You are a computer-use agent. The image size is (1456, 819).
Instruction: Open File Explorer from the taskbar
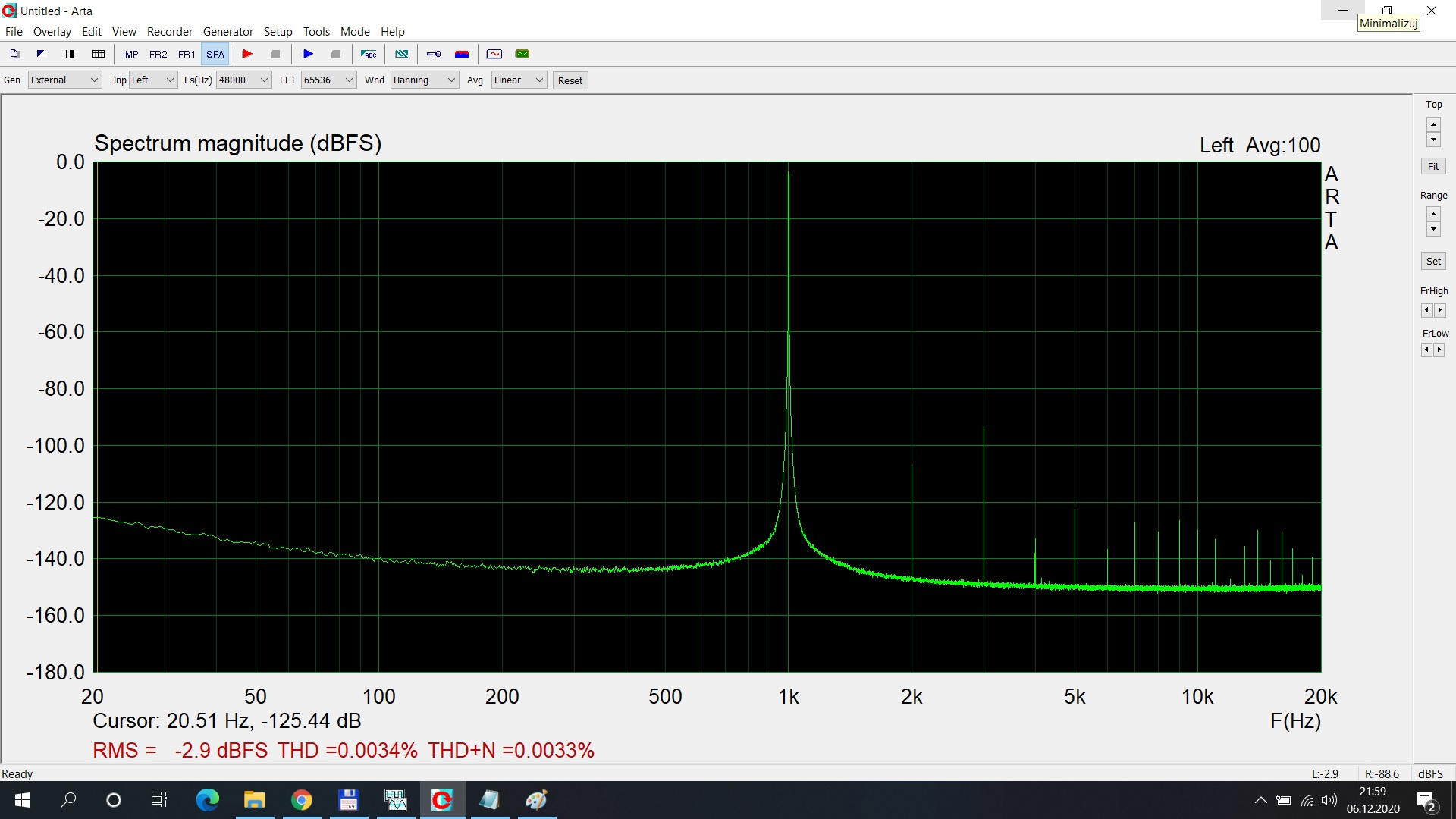(x=254, y=800)
